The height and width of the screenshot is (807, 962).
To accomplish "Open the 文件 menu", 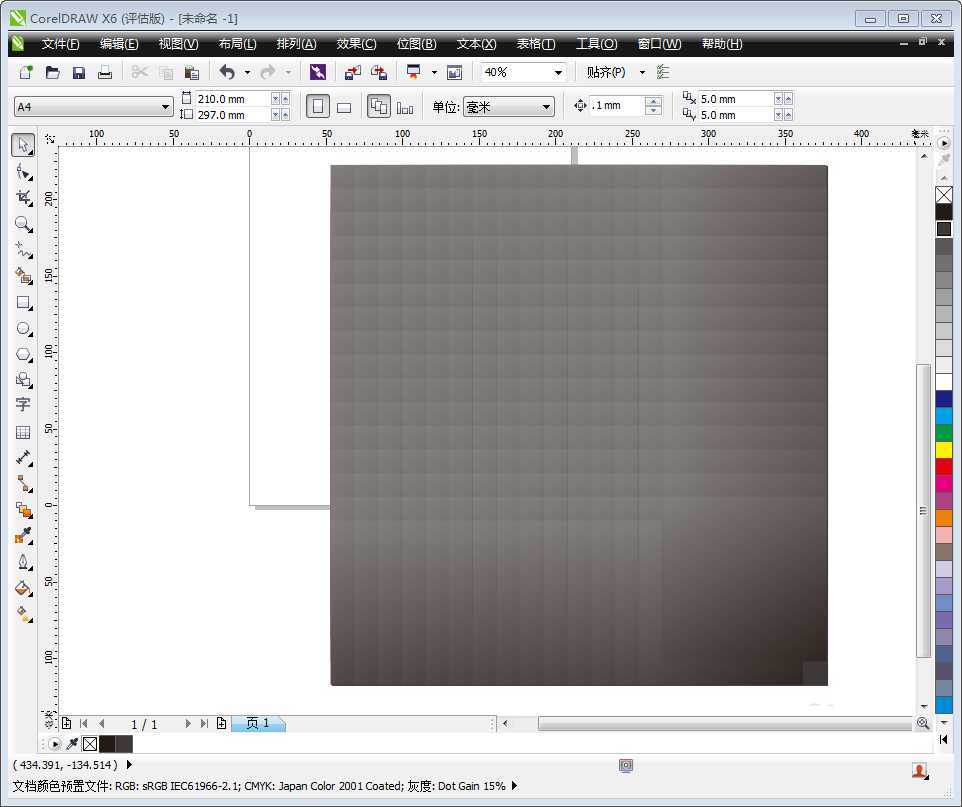I will [x=60, y=43].
